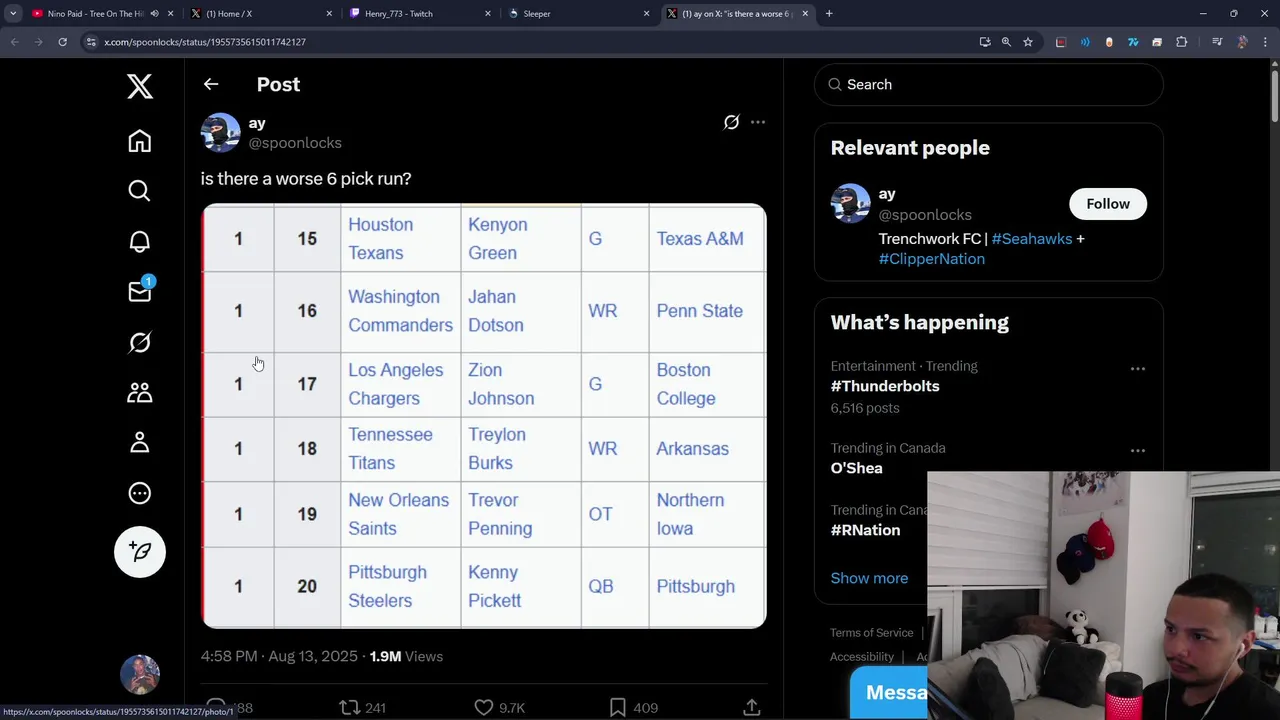Open tab search dropdown arrow
Viewport: 1280px width, 720px height.
13,14
